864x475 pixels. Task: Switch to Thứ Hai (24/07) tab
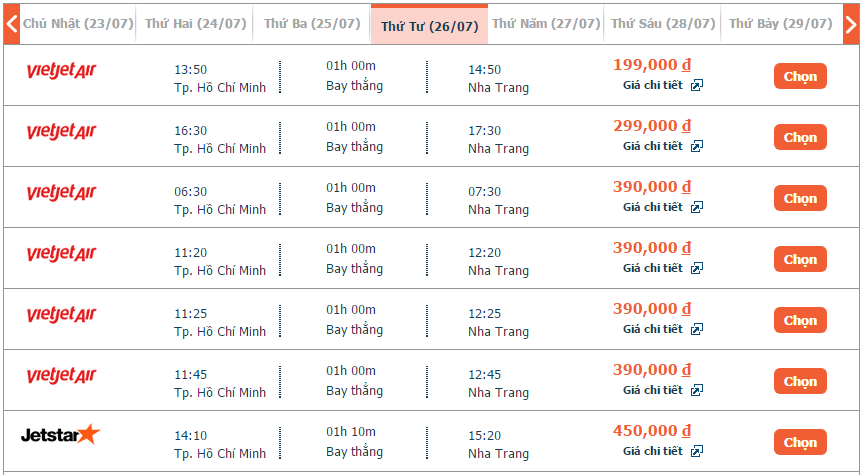(x=195, y=24)
